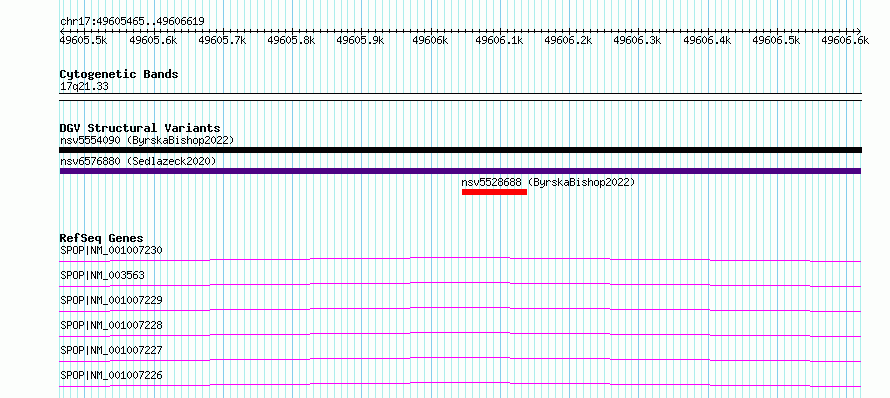
Task: Open transcript SPOP|NM_001007226
Action: [x=111, y=375]
